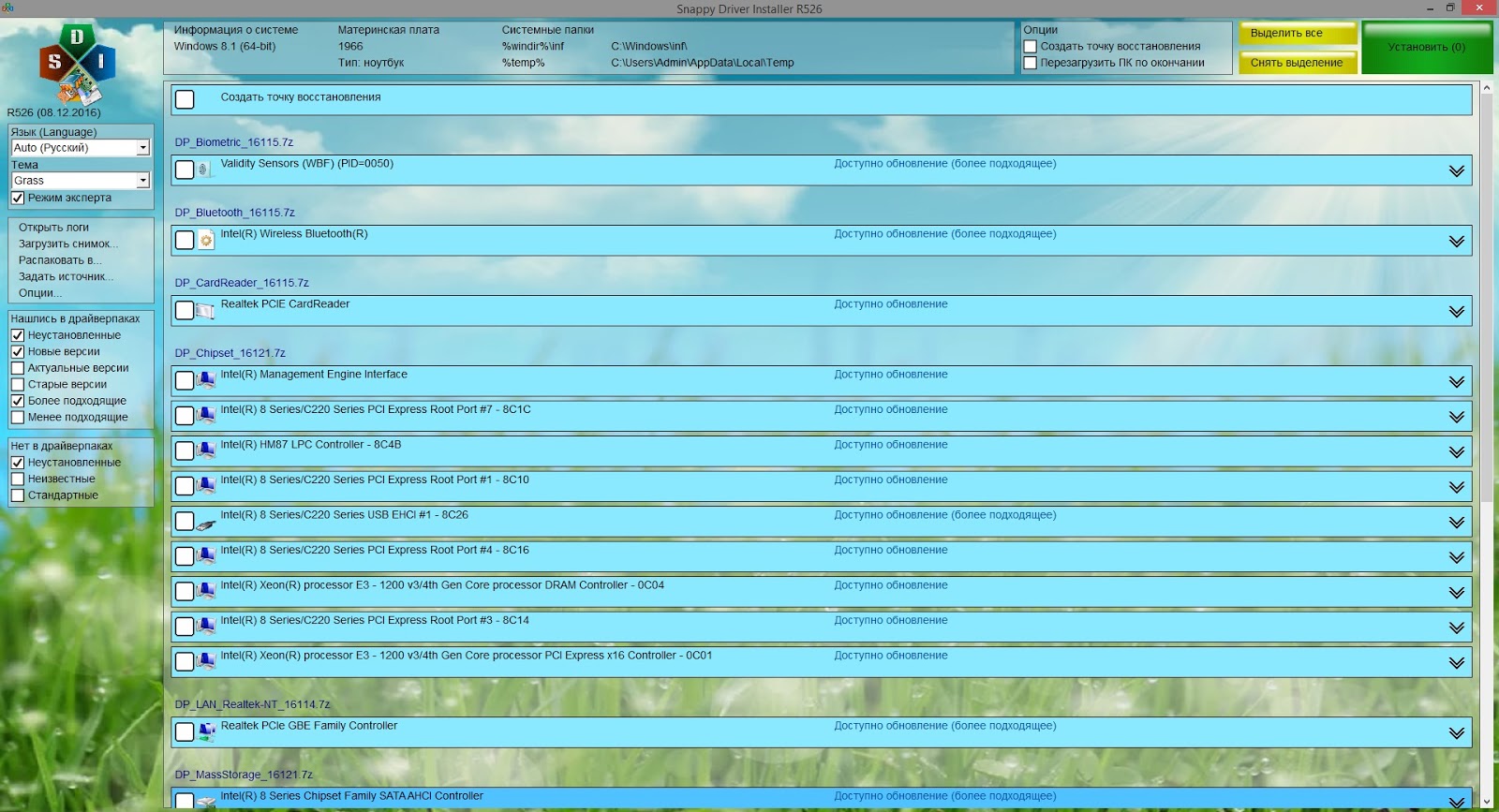Enable the Менее подходящие filter

[18, 417]
